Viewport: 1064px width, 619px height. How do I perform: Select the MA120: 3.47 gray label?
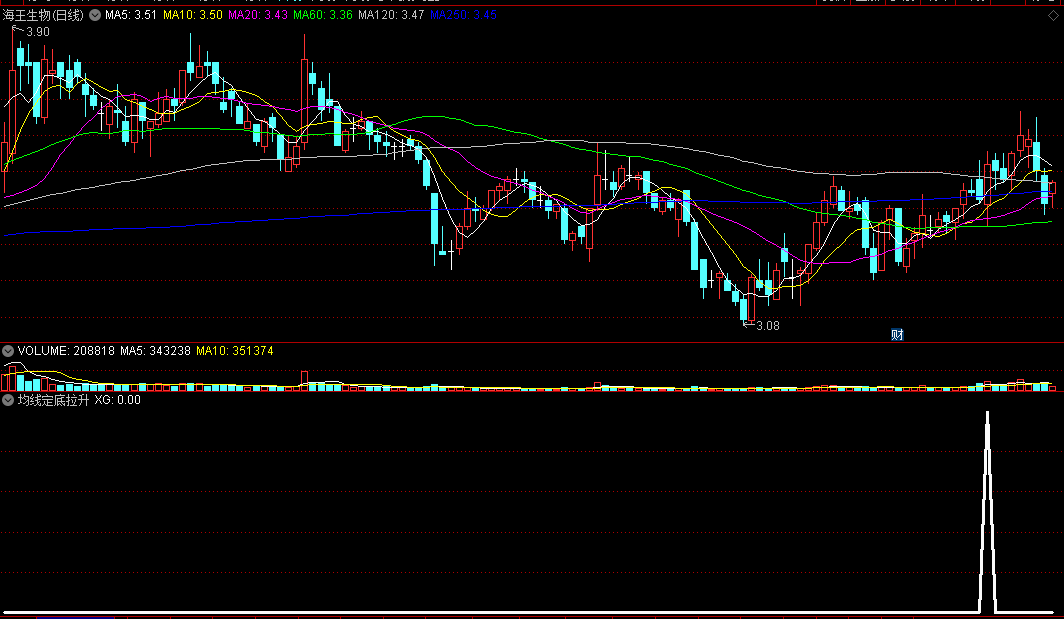click(392, 15)
